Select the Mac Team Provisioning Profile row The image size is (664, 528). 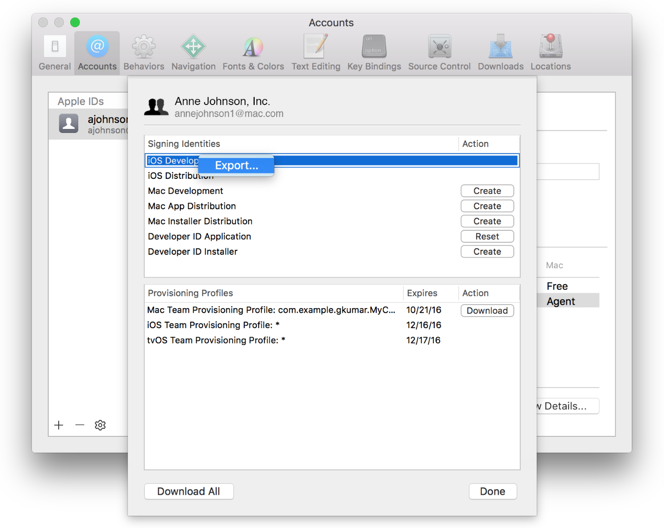(332, 310)
